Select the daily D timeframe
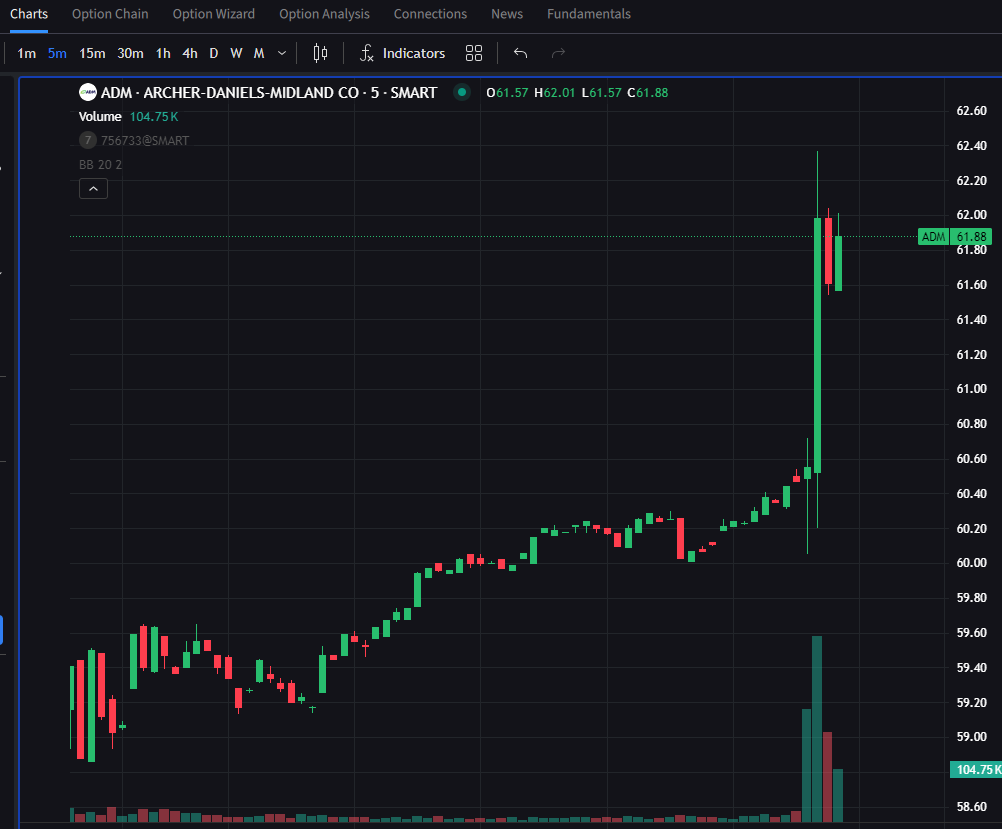This screenshot has height=829, width=1002. (x=213, y=53)
